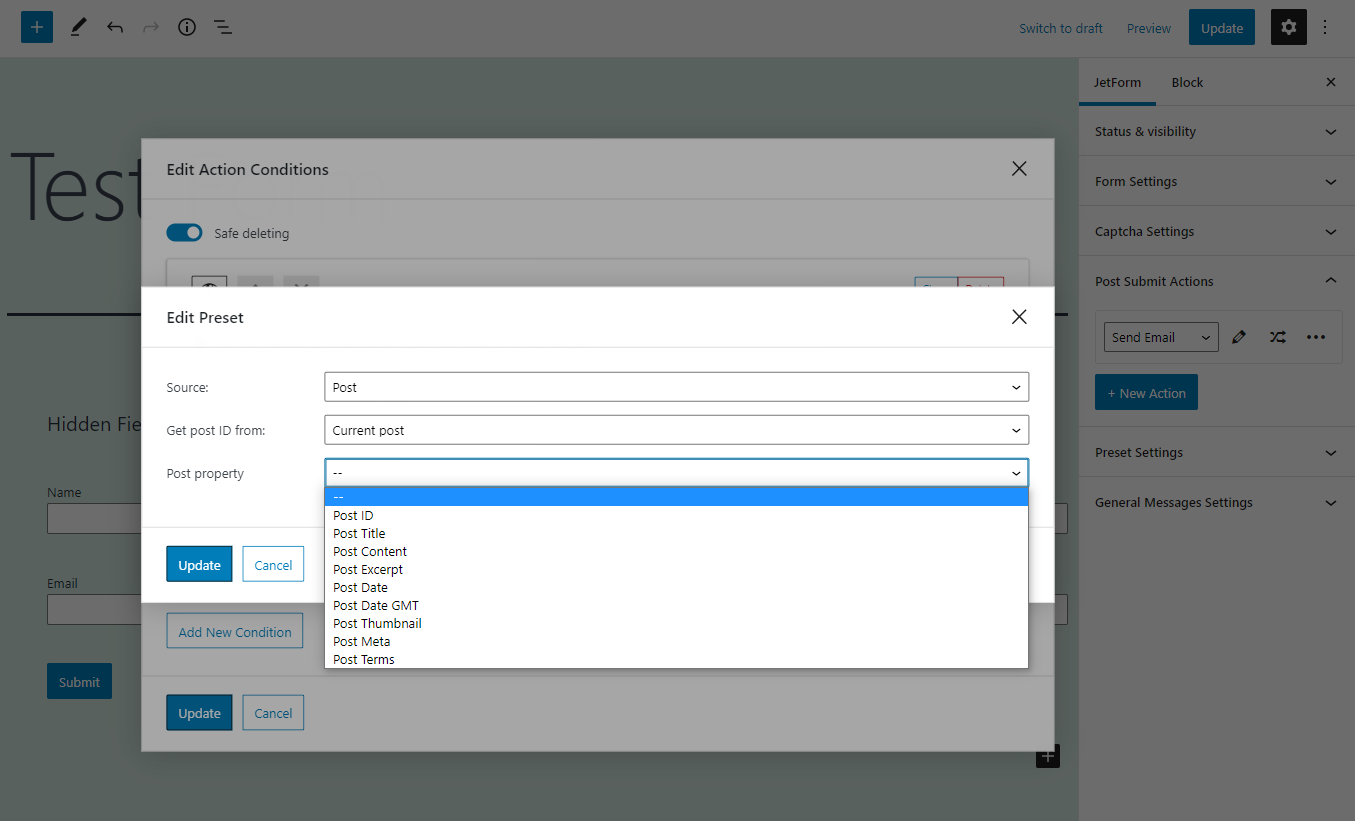The image size is (1355, 821).
Task: Open the document overview list view
Action: [222, 27]
